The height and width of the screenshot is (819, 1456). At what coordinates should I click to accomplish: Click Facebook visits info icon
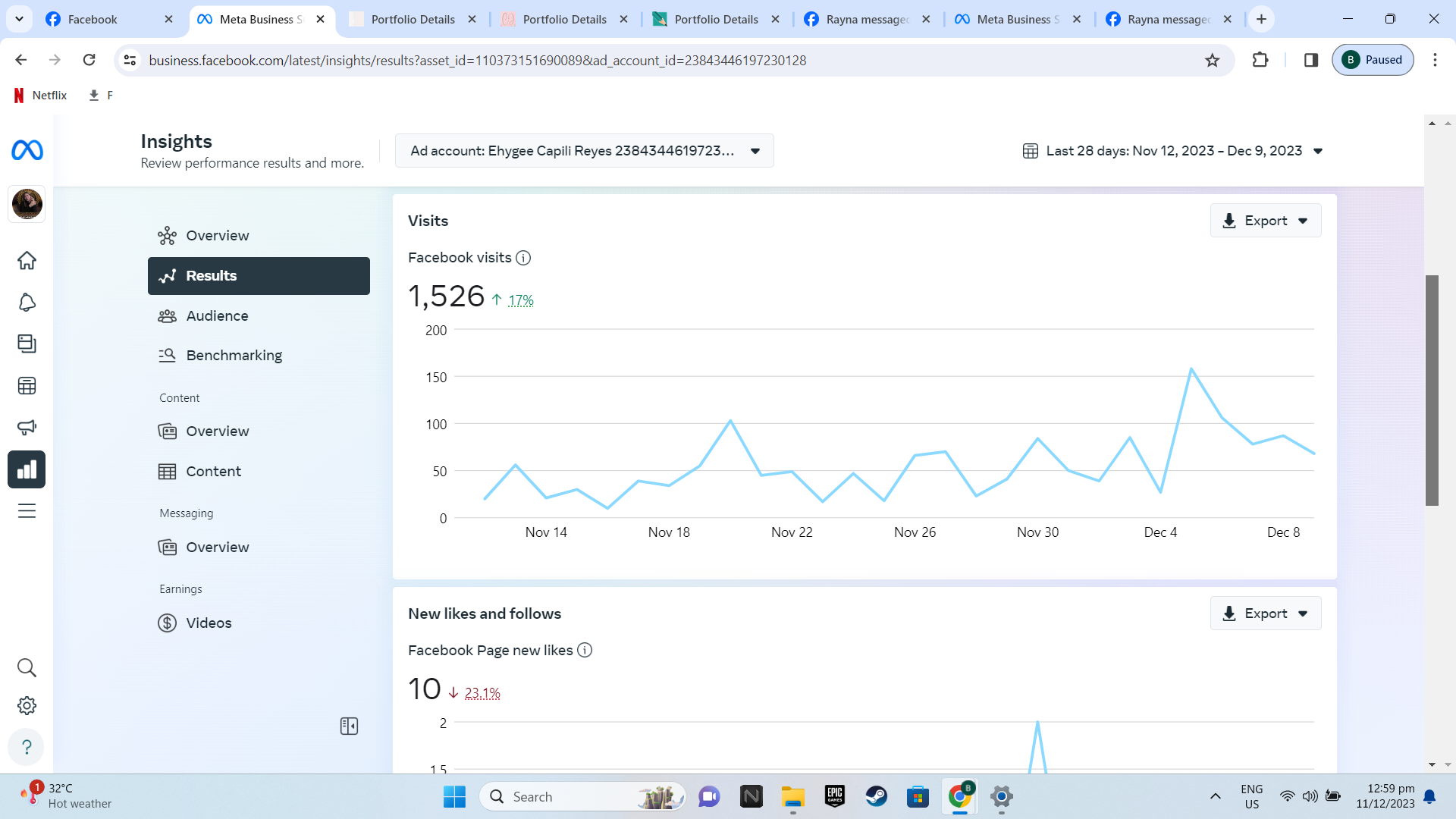(x=523, y=258)
